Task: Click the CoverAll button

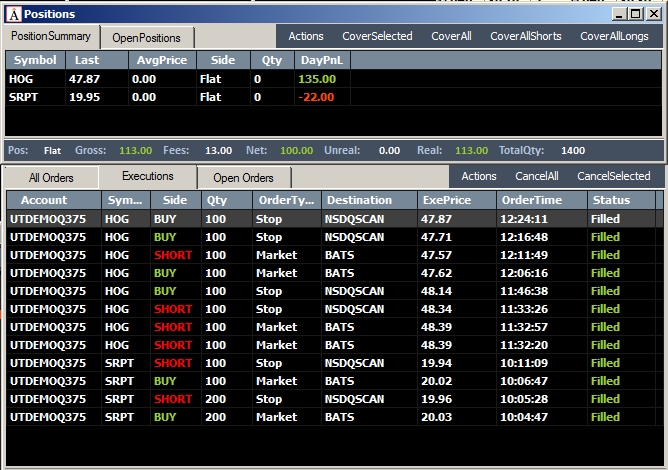Action: pyautogui.click(x=451, y=36)
